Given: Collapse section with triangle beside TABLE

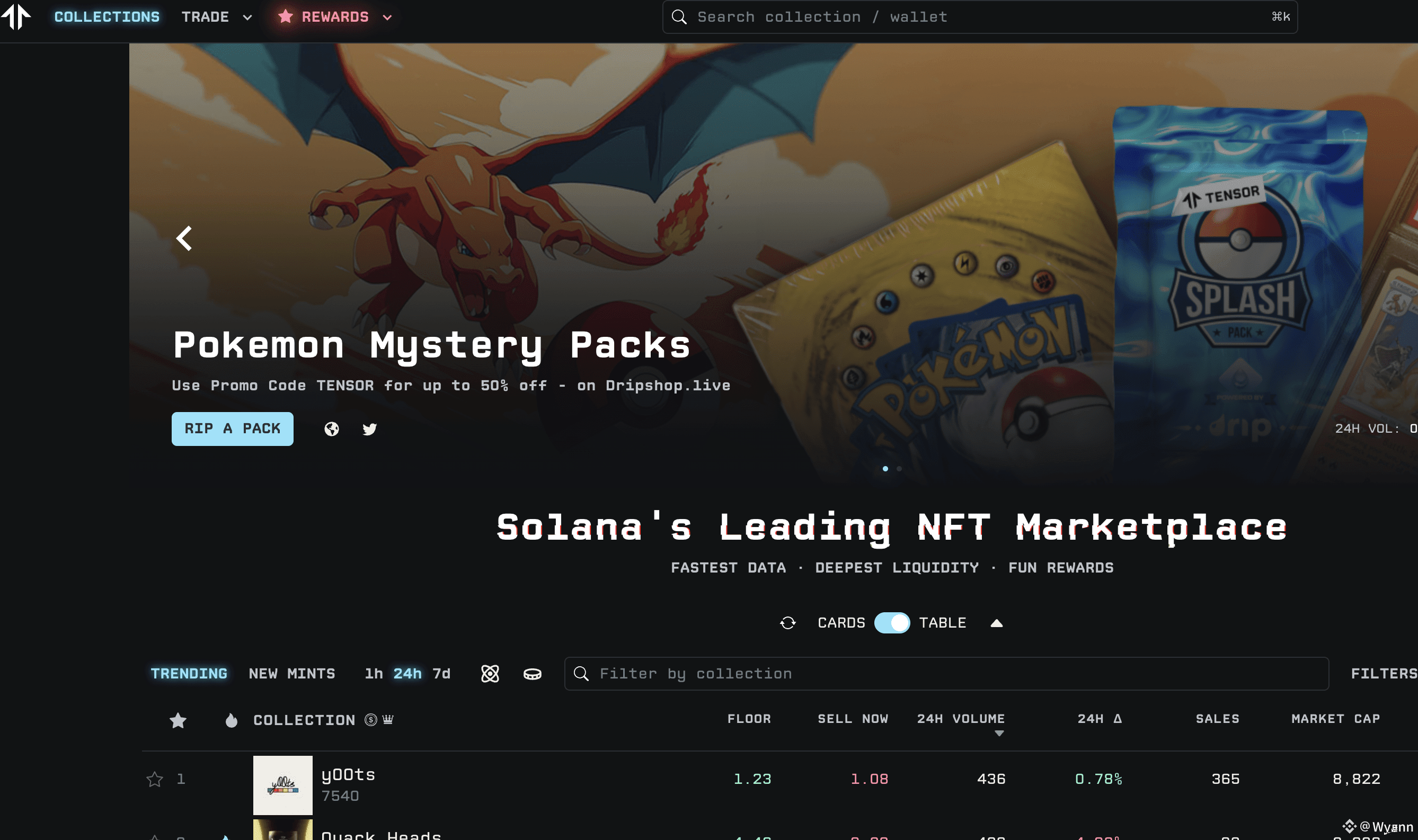Looking at the screenshot, I should click(x=997, y=623).
